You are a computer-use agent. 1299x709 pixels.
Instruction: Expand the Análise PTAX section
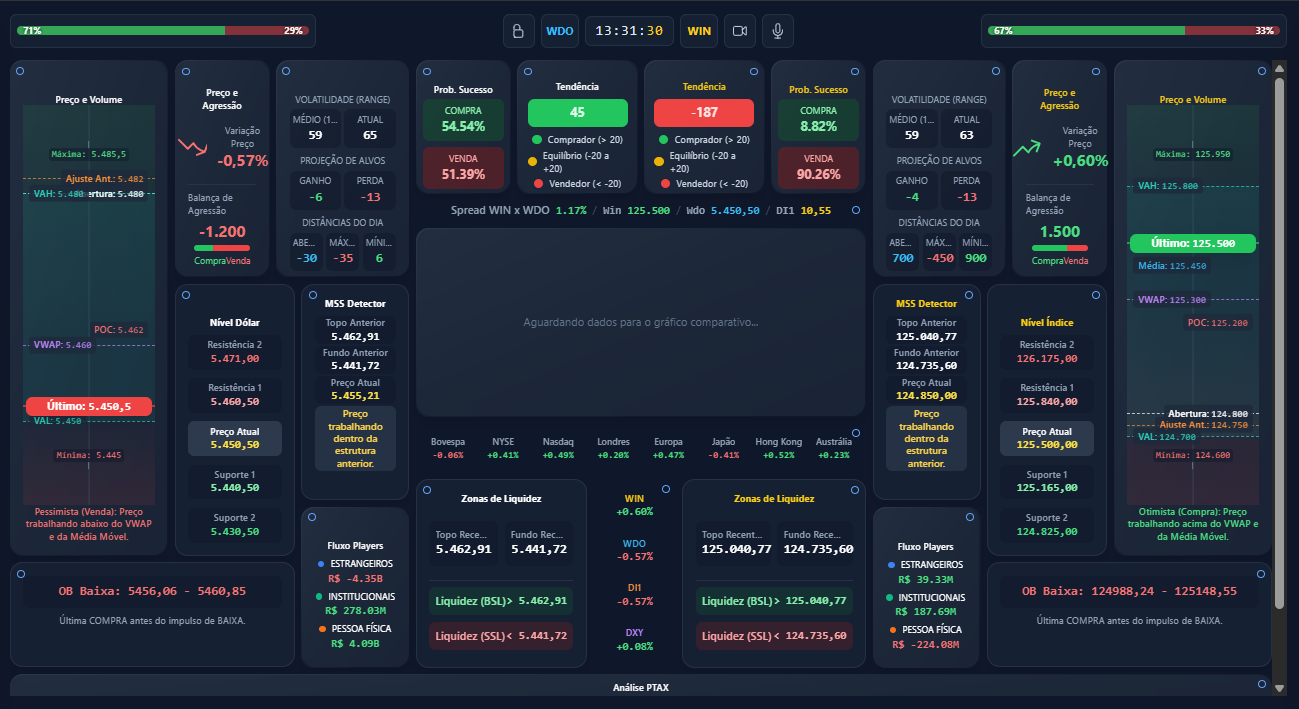[640, 687]
